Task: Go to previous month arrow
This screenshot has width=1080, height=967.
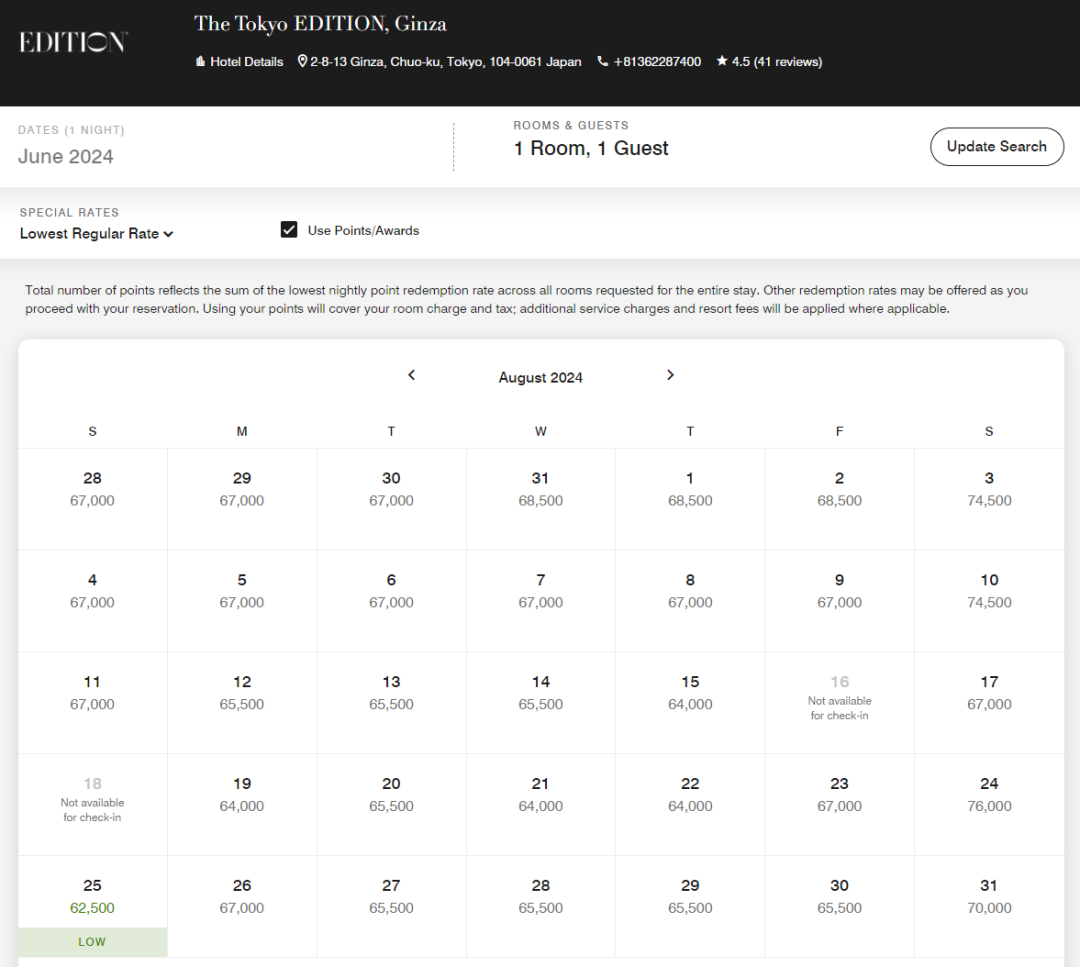Action: 411,375
